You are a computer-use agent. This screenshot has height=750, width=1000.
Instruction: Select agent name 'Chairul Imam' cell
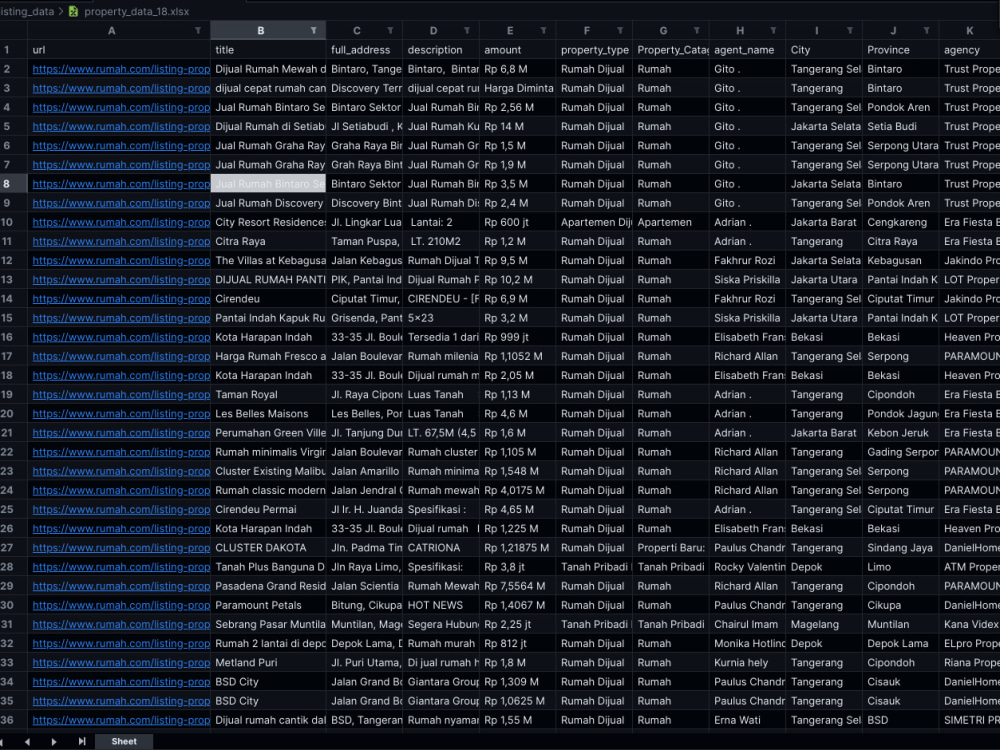(x=747, y=624)
